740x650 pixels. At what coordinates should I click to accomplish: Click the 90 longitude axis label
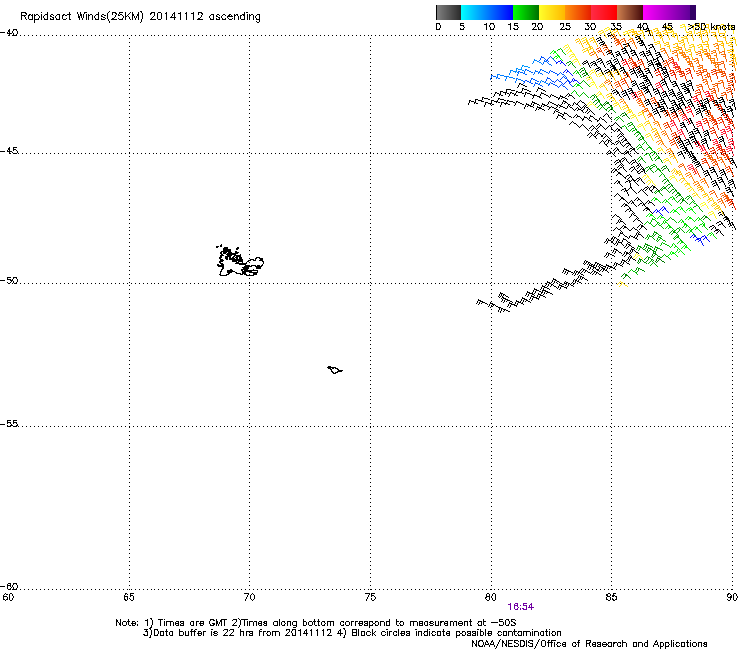[732, 597]
